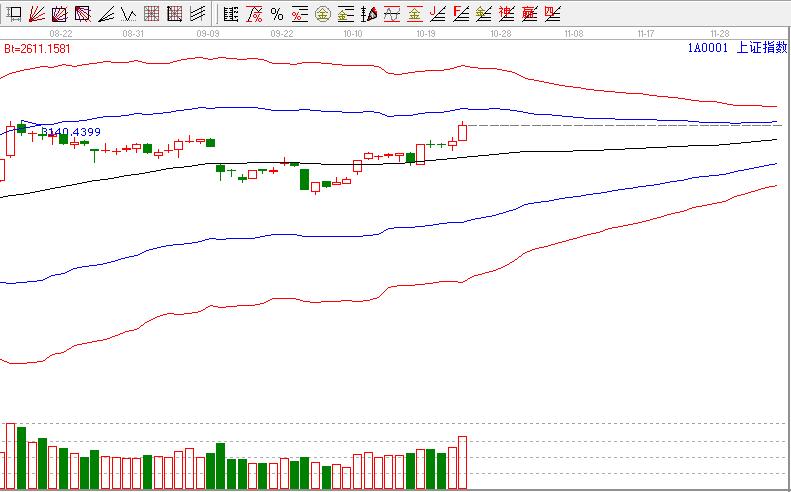Select the latest red candlestick on chart

click(x=463, y=132)
